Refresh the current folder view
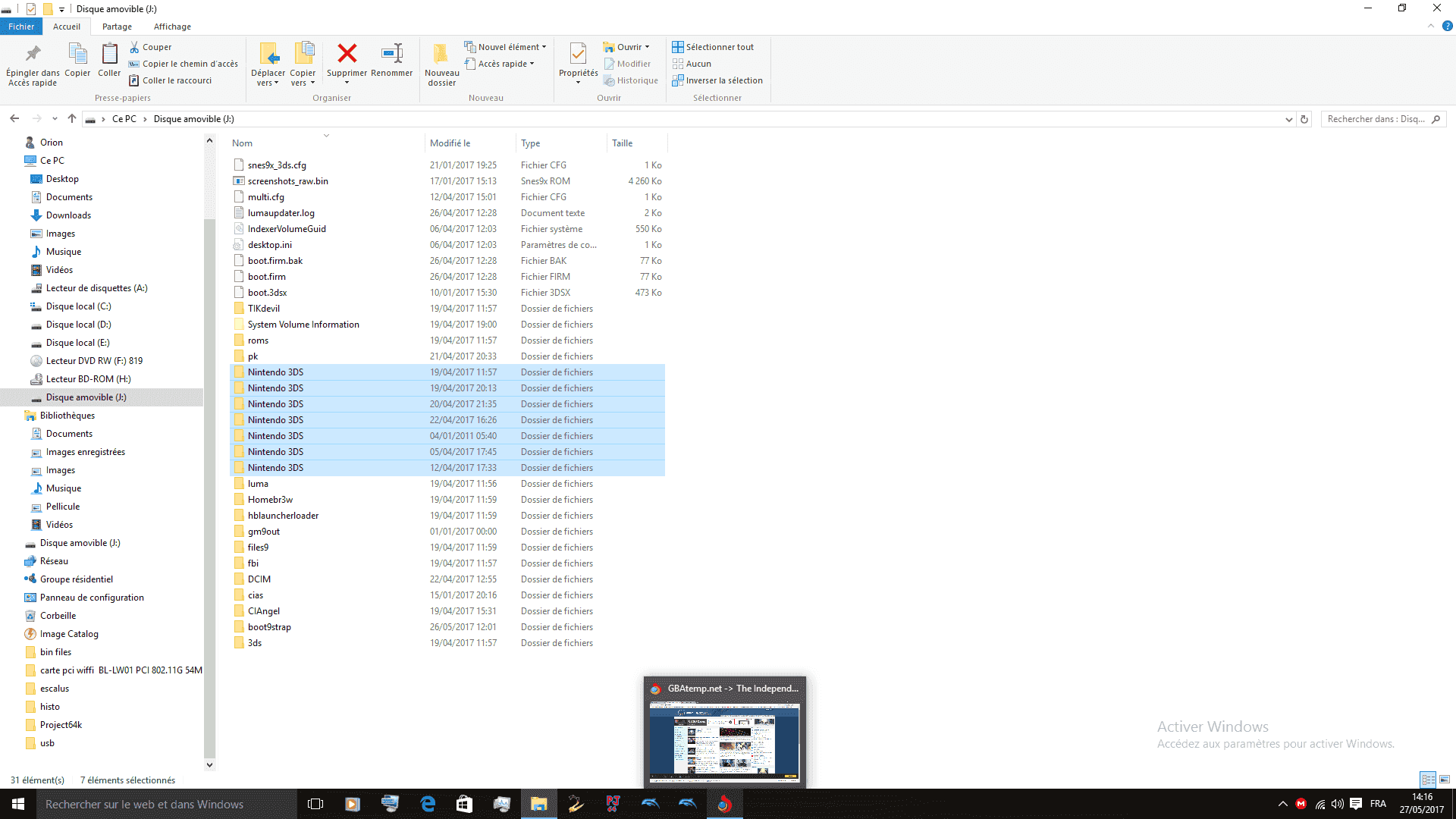This screenshot has height=819, width=1456. click(1304, 119)
